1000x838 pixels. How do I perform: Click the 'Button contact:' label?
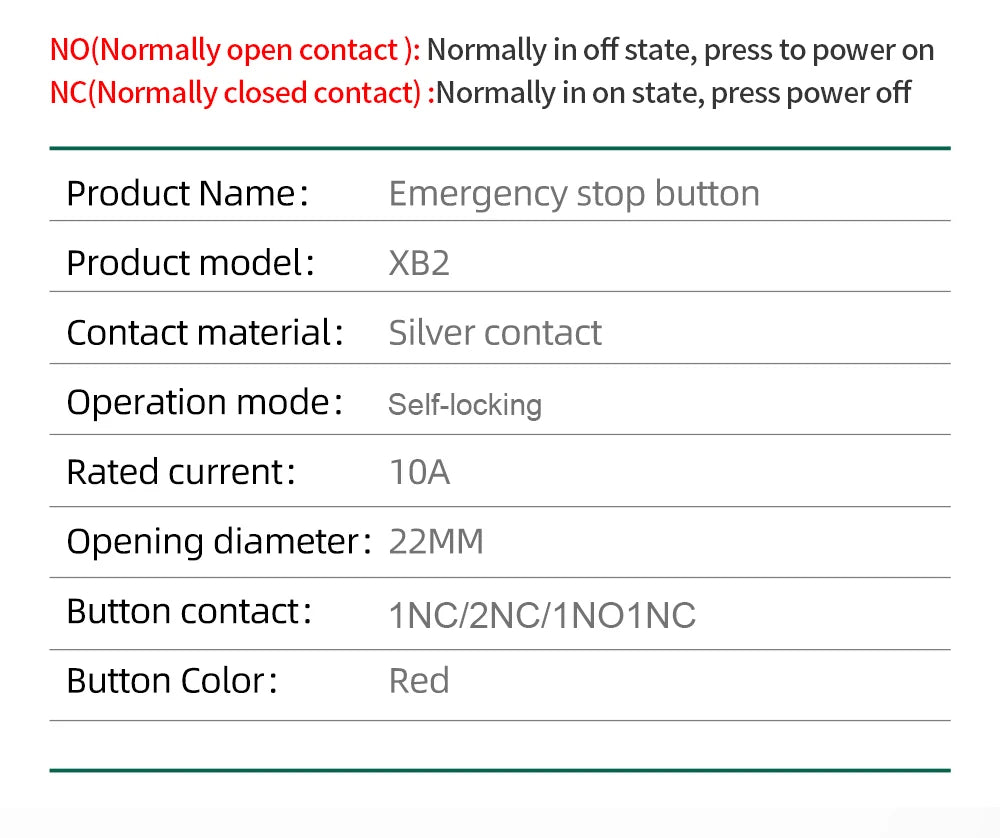189,612
